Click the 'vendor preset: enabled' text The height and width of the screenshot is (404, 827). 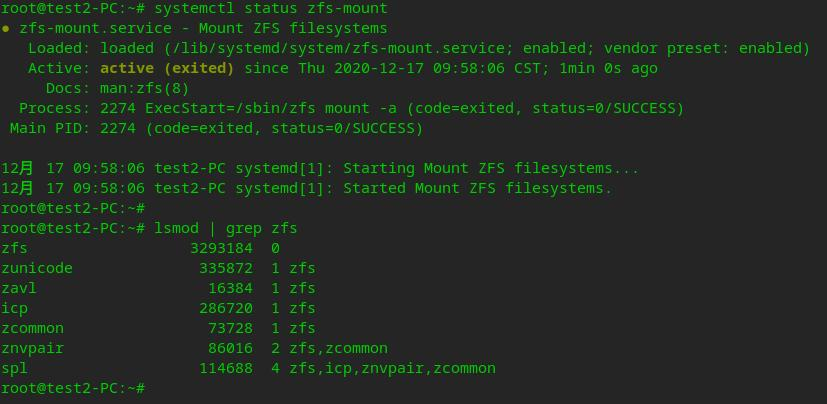coord(707,49)
